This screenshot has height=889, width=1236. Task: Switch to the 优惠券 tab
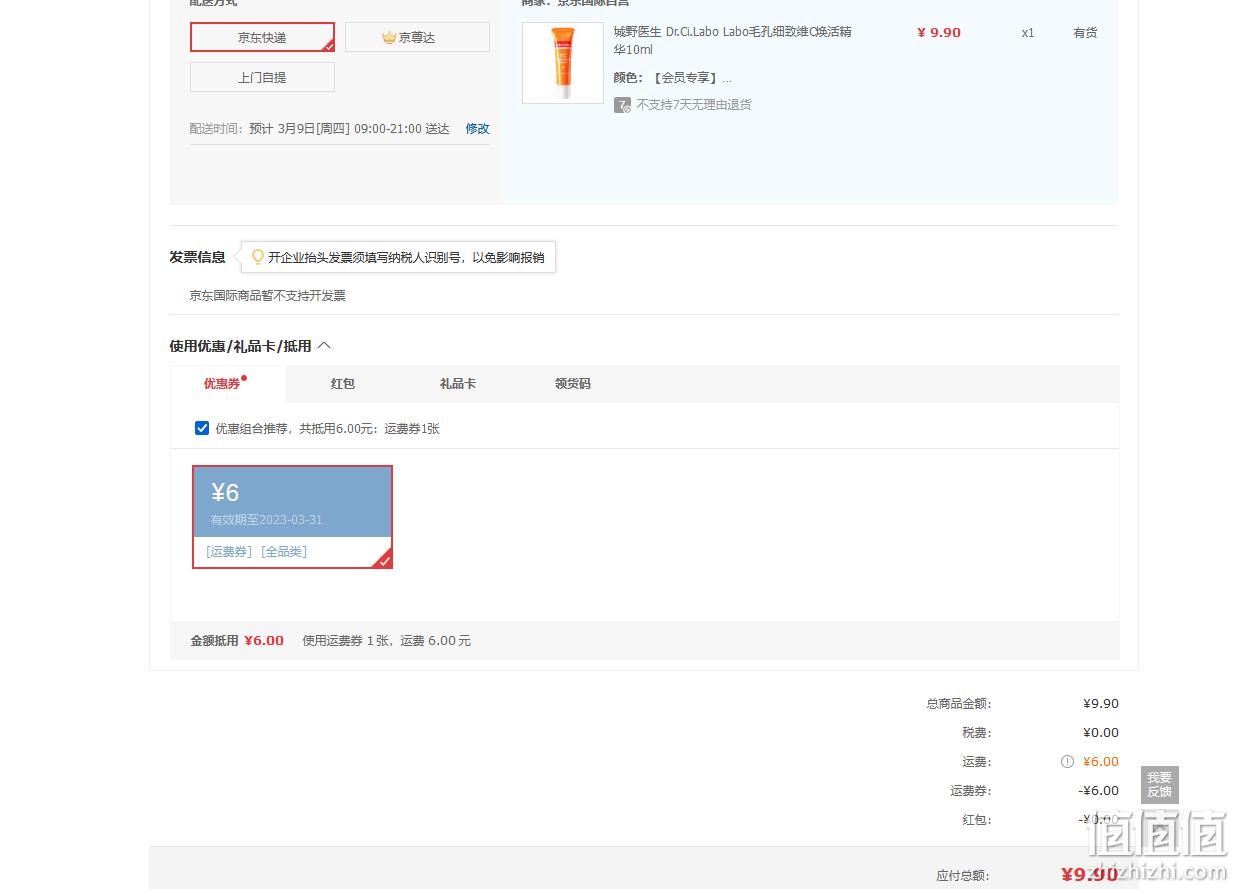228,384
